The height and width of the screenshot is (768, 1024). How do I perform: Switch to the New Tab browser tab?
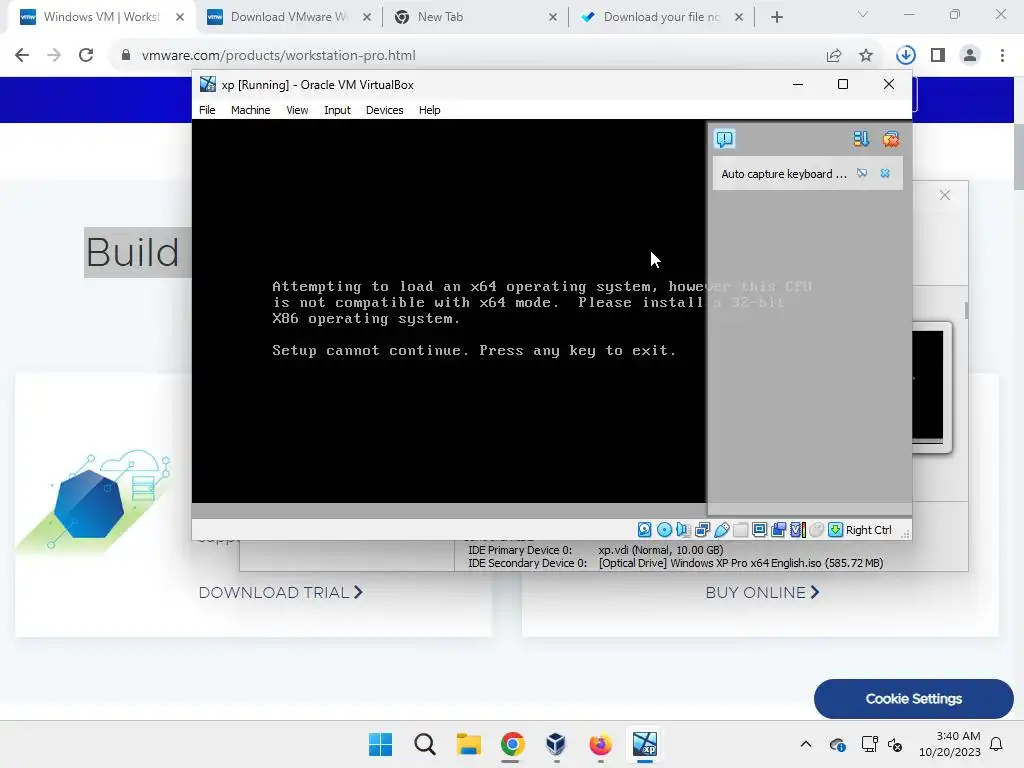(475, 17)
